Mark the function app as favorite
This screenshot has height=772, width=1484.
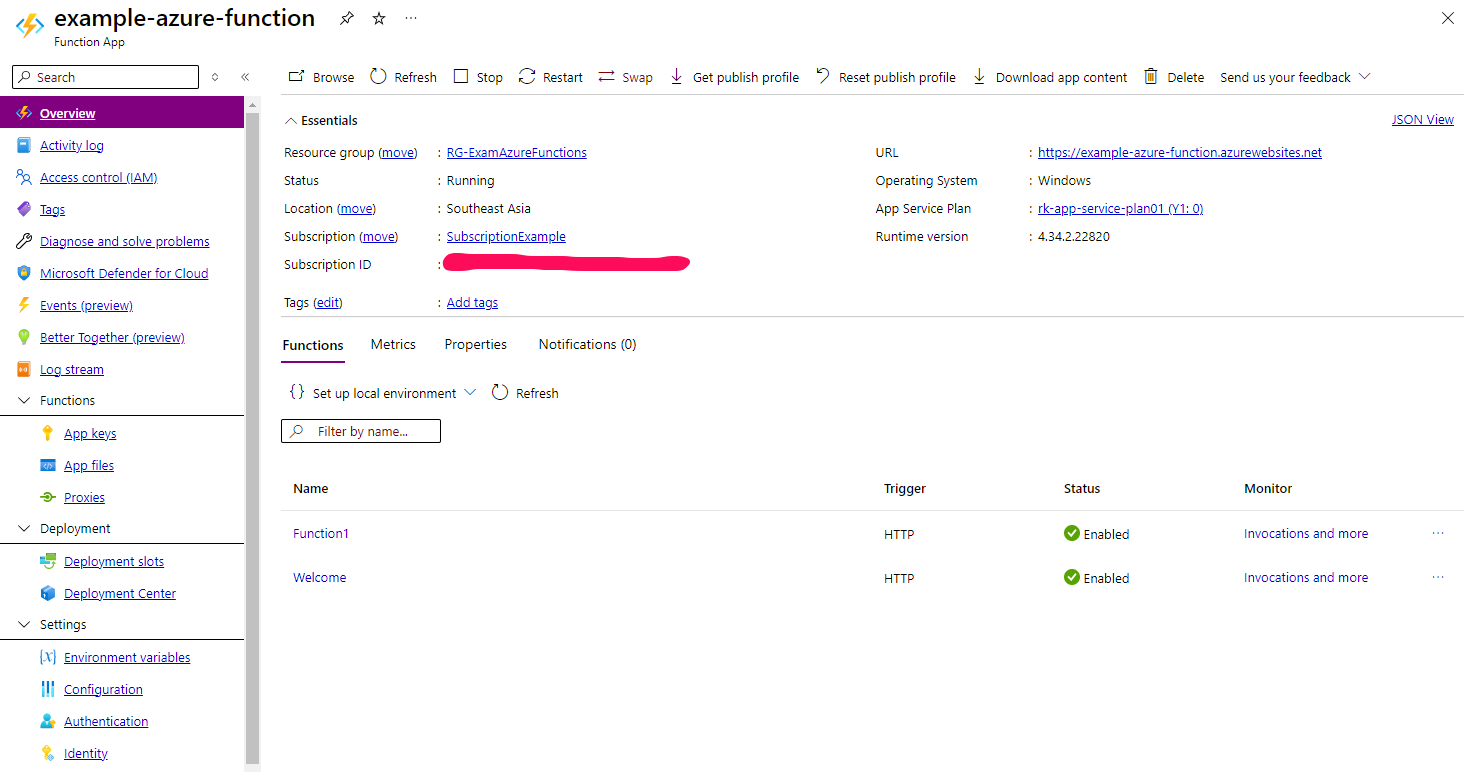pos(379,18)
